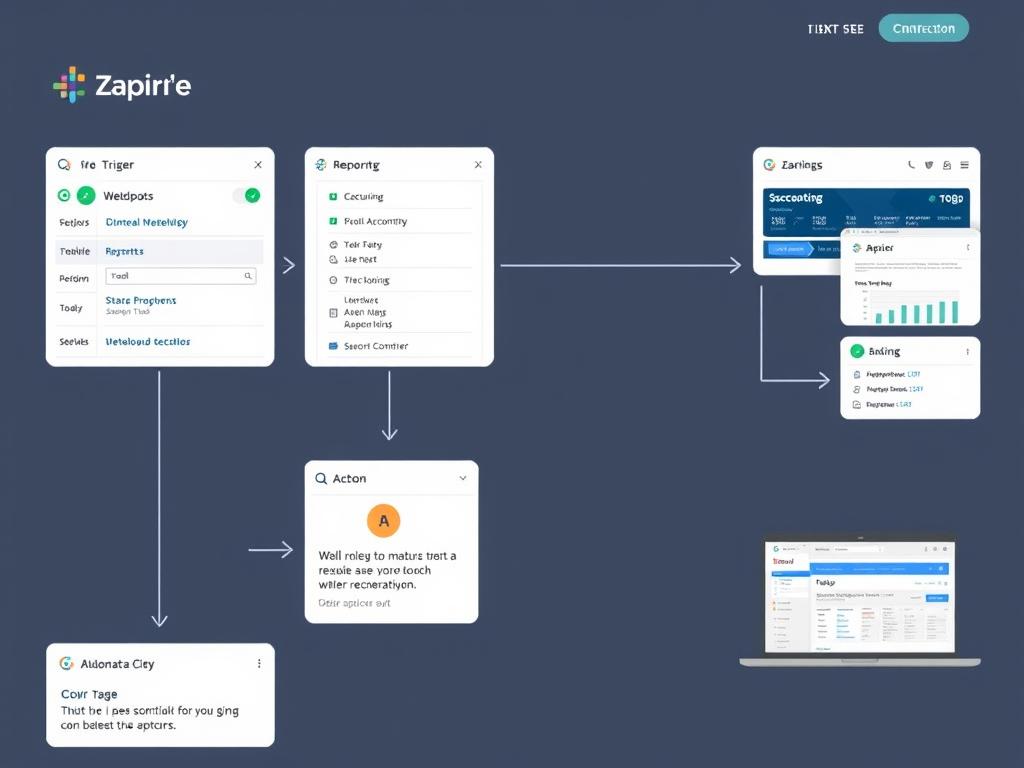
Task: Open the kebab menu on the Apier chart card
Action: (x=969, y=247)
